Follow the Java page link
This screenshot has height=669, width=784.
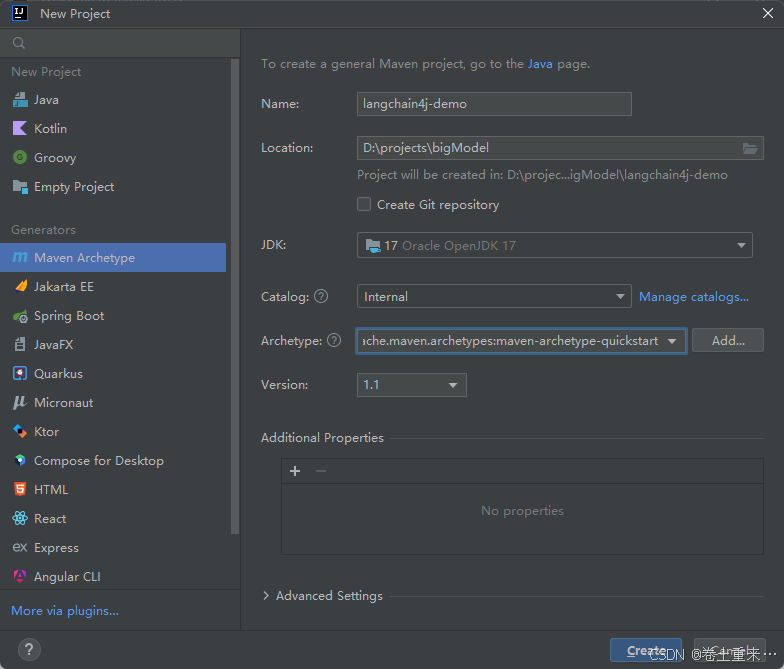pos(540,64)
